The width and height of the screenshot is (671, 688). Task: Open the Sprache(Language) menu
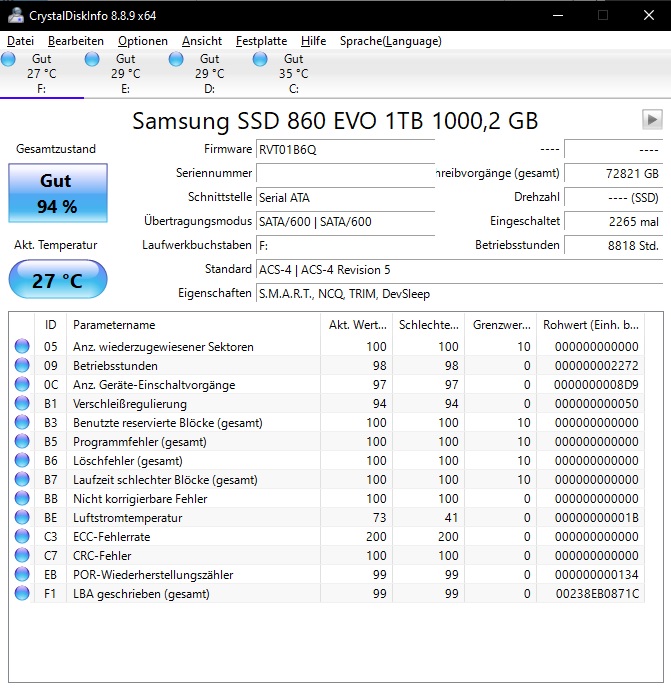391,41
